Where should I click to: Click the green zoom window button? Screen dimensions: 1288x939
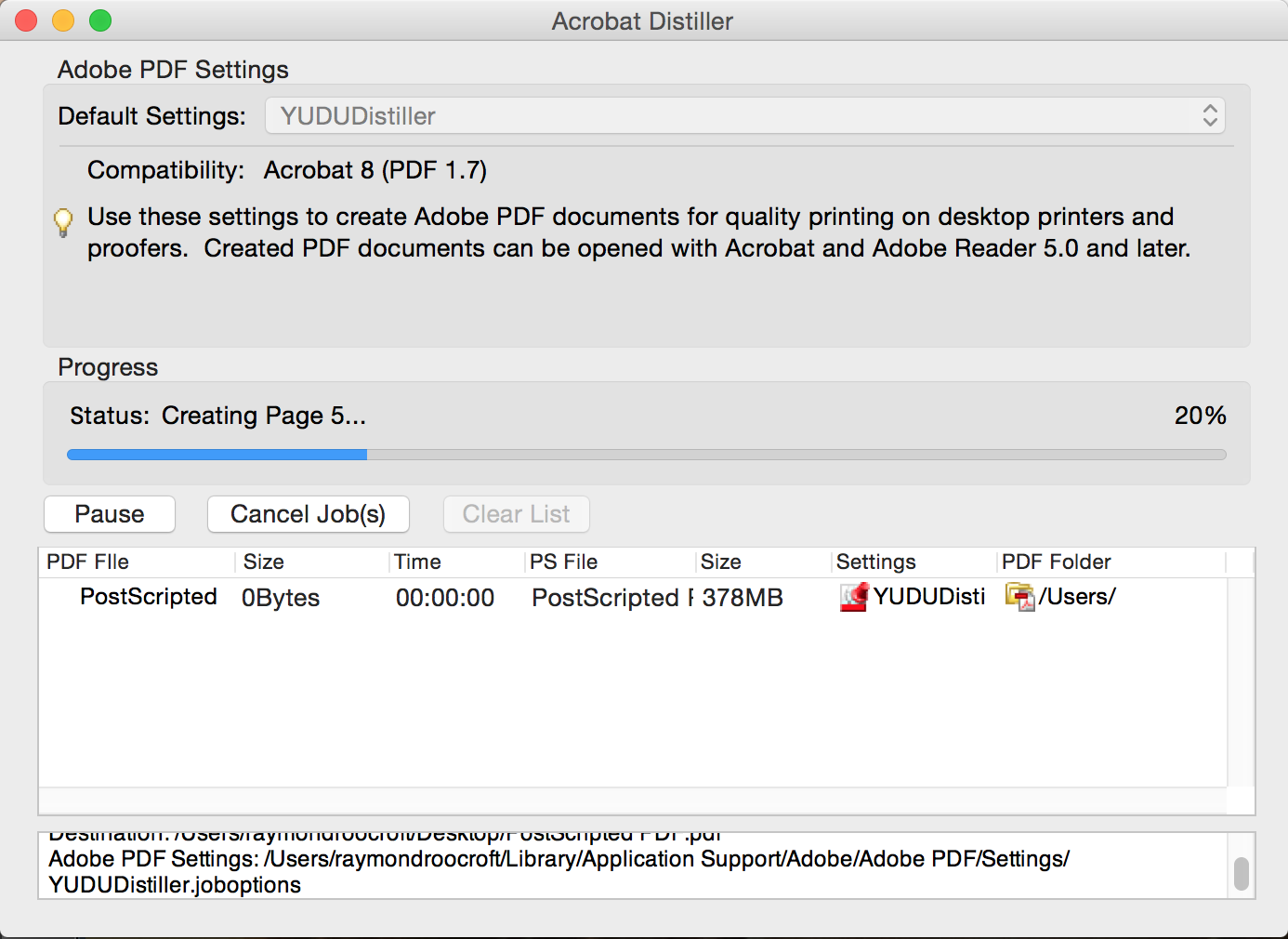tap(100, 20)
